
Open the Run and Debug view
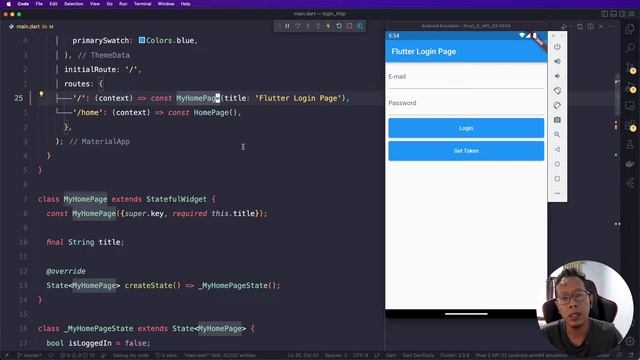630,87
